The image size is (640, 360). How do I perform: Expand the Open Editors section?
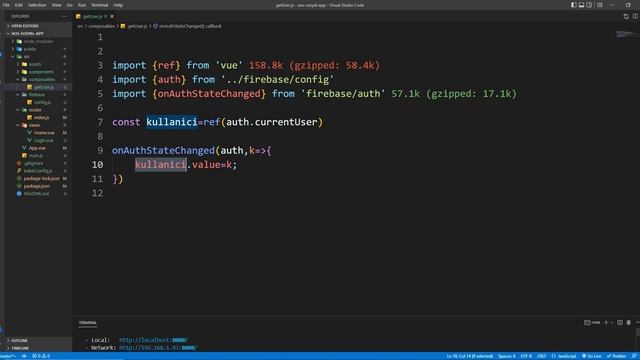click(37, 26)
